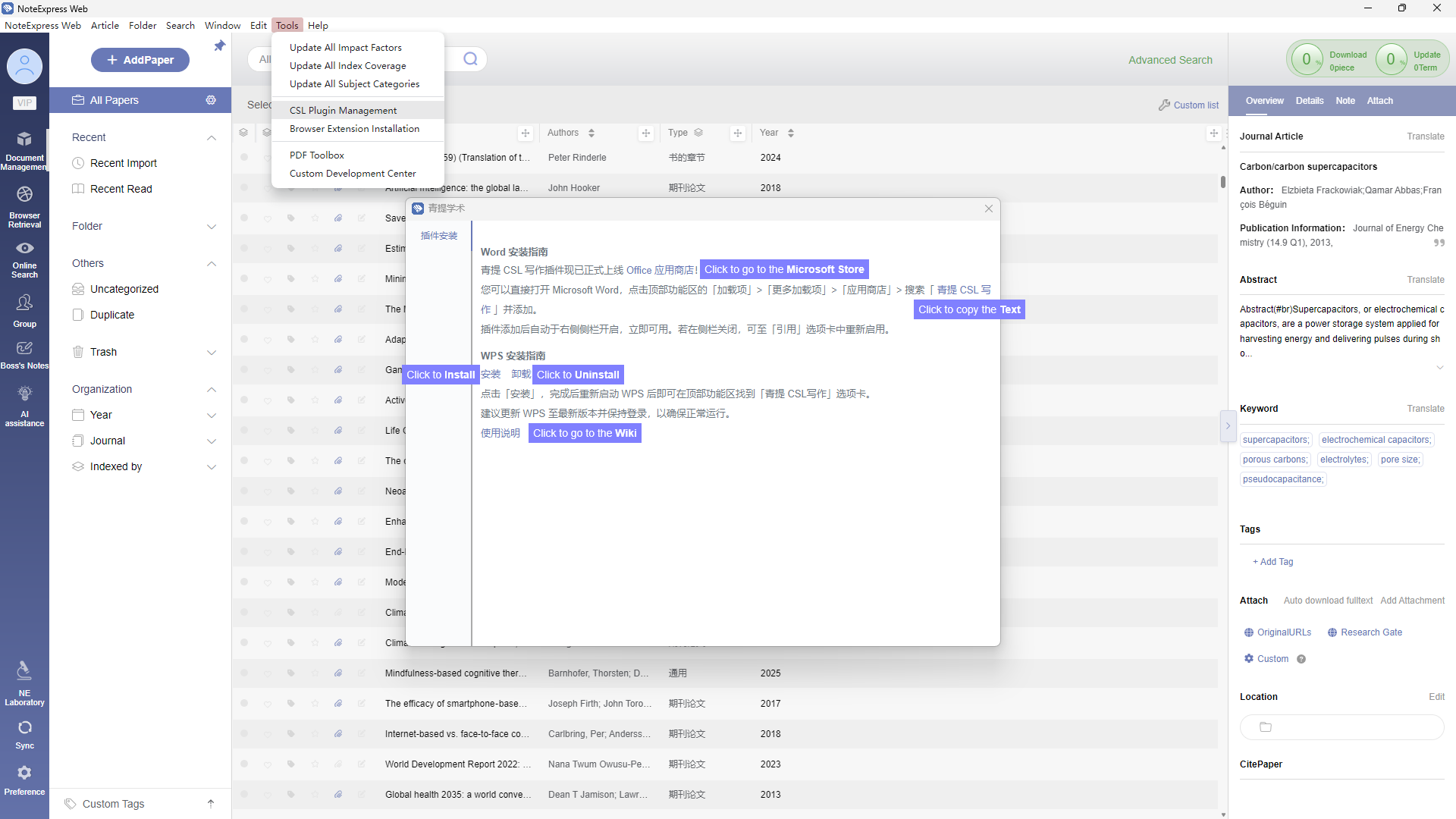1456x819 pixels.
Task: Click the Sync icon
Action: pos(24,734)
